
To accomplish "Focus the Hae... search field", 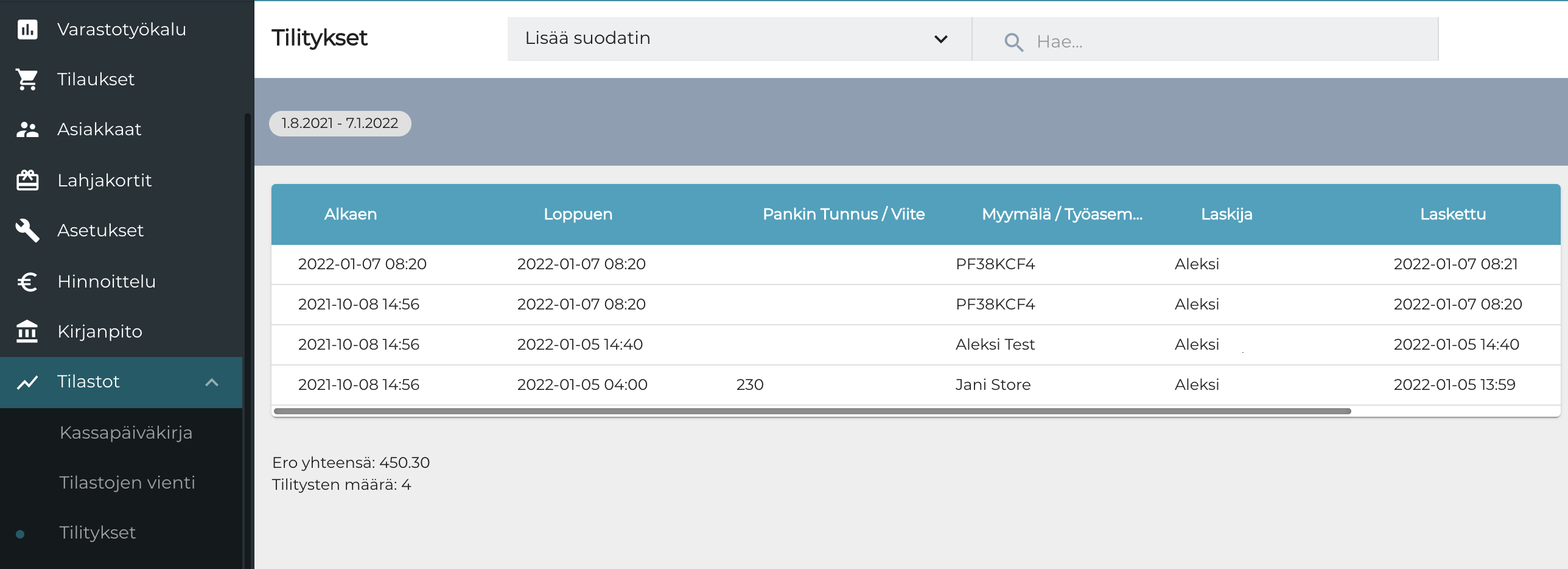I will pos(1230,41).
